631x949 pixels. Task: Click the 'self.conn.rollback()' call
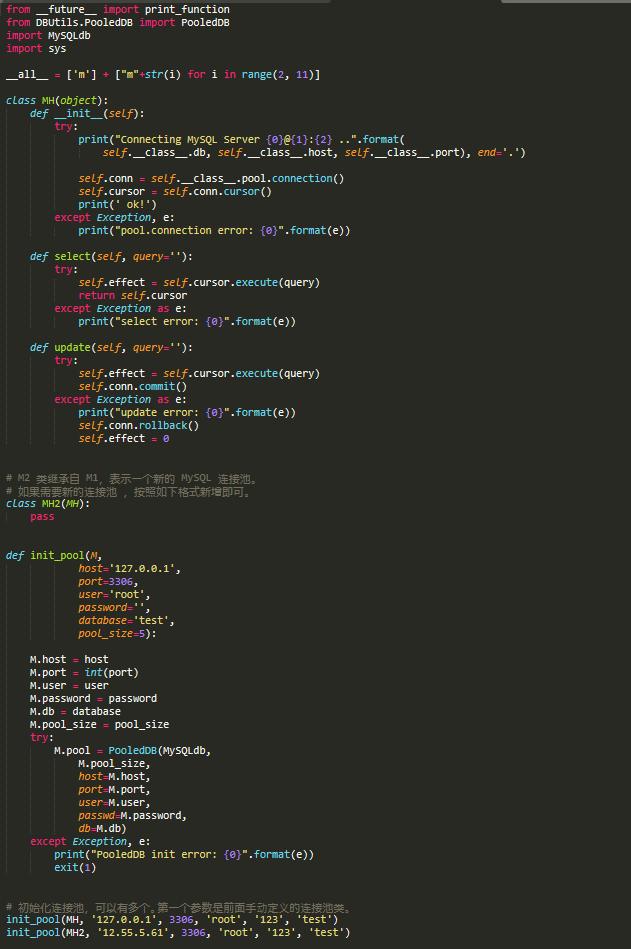[139, 426]
